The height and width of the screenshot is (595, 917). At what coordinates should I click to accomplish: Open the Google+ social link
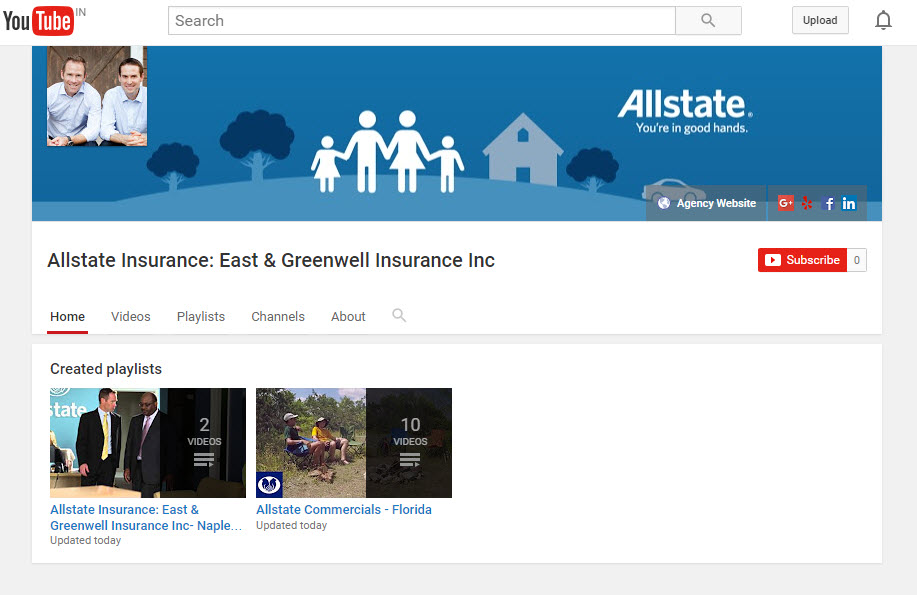coord(785,203)
